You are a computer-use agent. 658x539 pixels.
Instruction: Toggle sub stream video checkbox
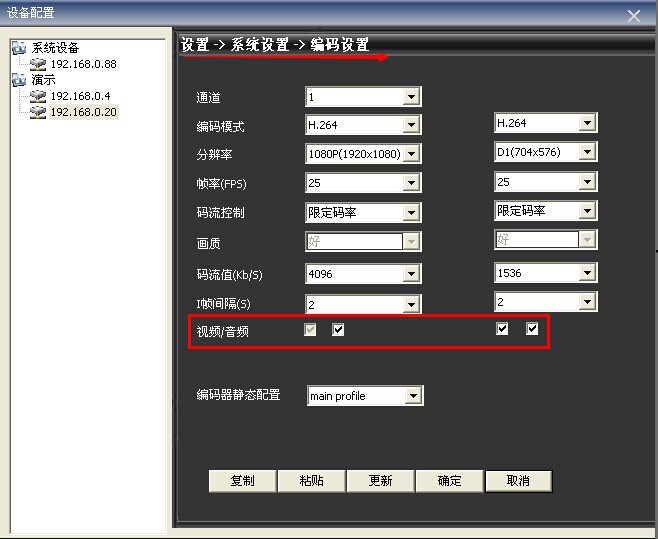tap(502, 328)
